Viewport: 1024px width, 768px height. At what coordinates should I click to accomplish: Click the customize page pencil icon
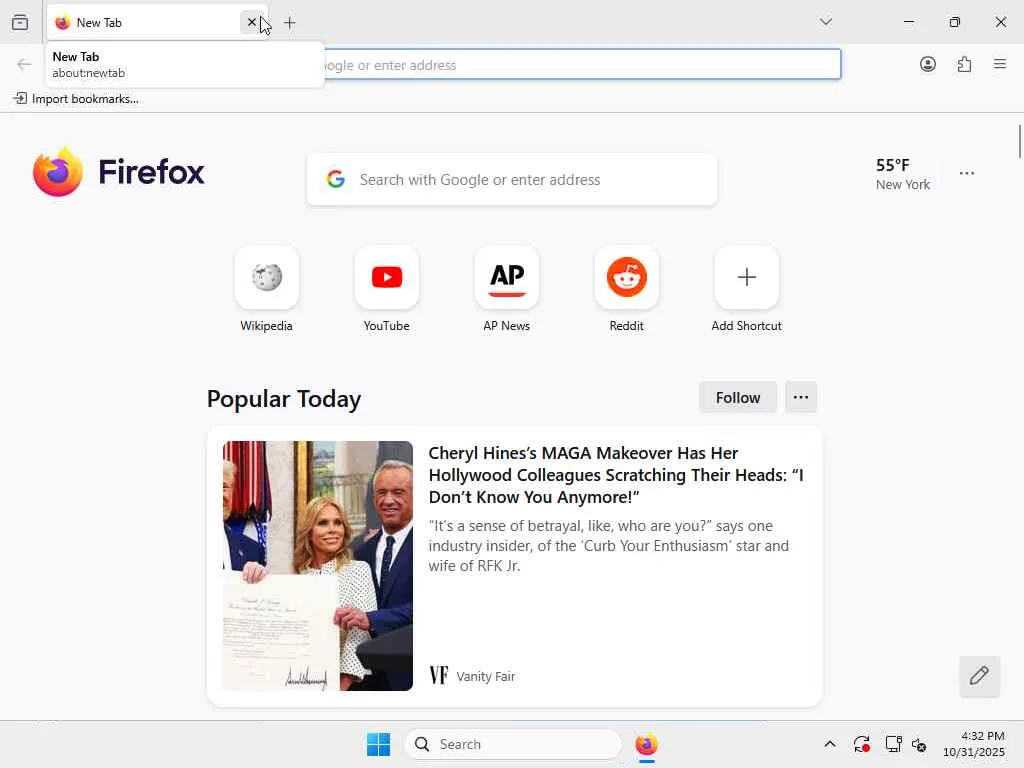[979, 675]
